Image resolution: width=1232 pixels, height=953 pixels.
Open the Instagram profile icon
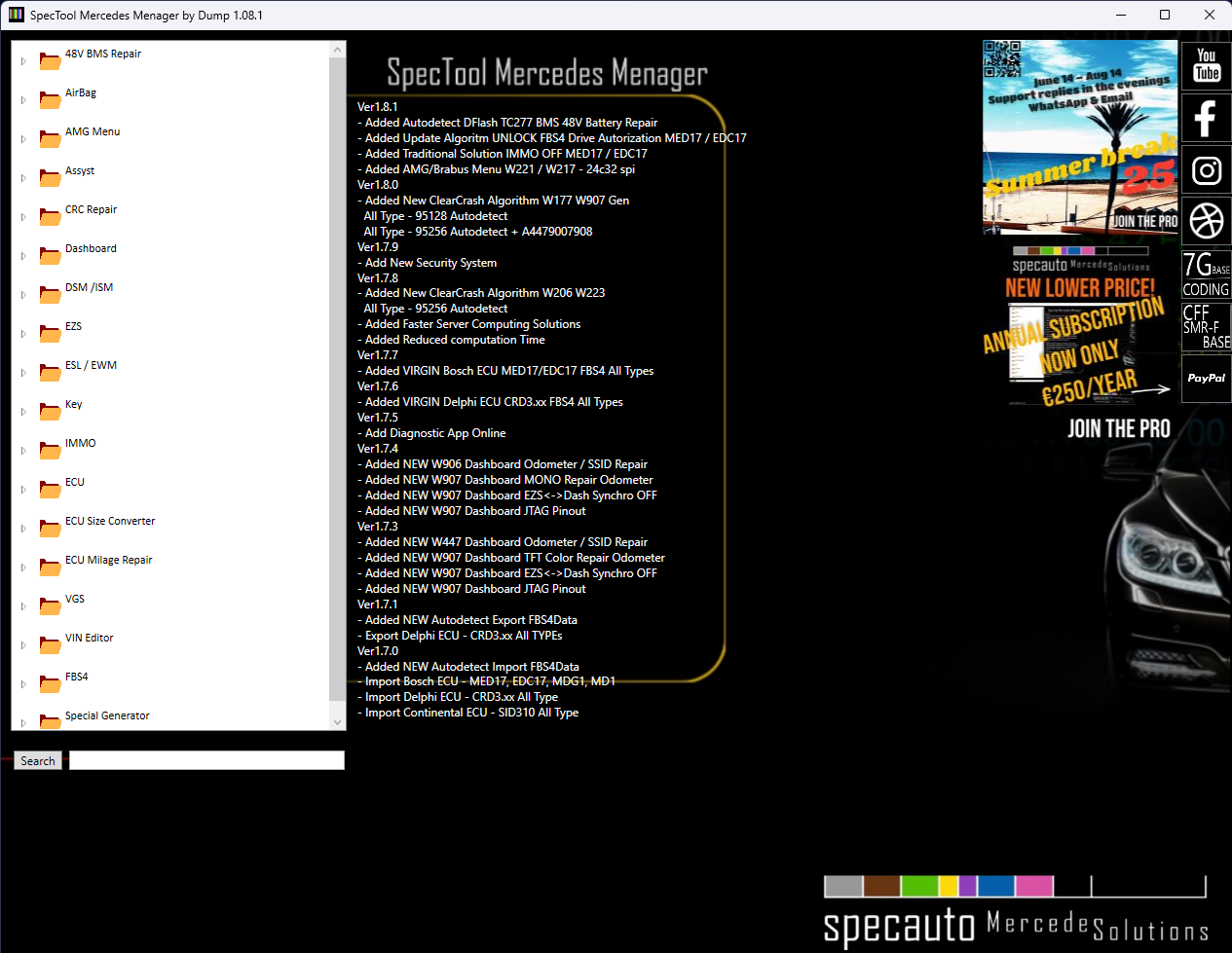(x=1206, y=170)
